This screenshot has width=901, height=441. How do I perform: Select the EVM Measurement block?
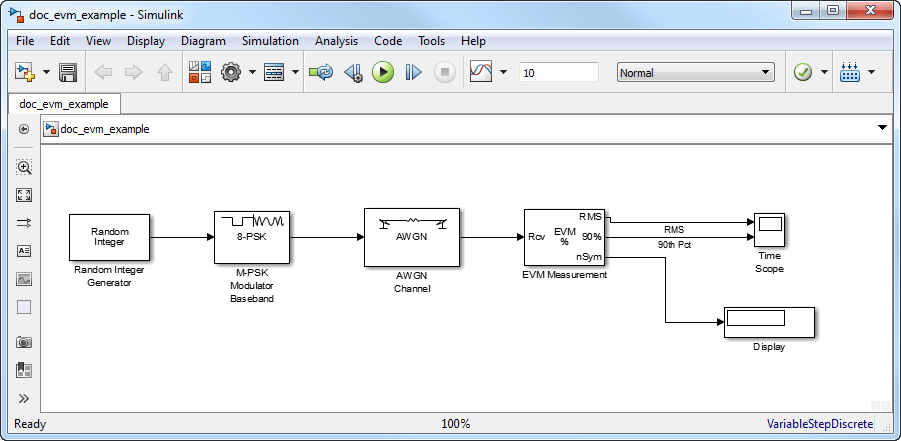click(565, 237)
